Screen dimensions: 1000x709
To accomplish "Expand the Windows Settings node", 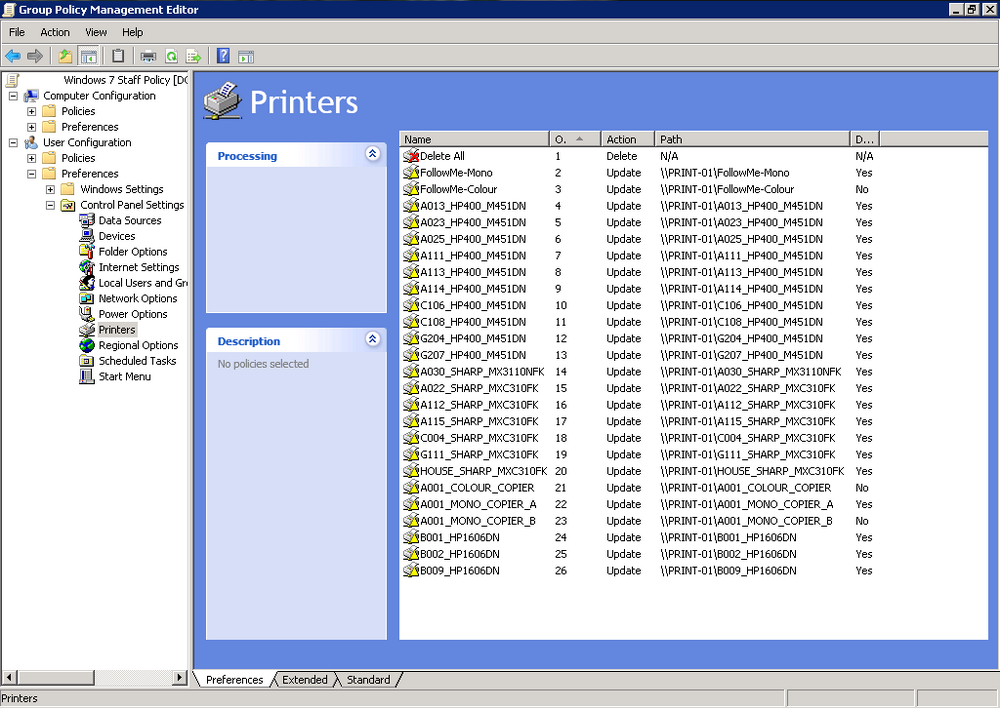I will pos(50,189).
